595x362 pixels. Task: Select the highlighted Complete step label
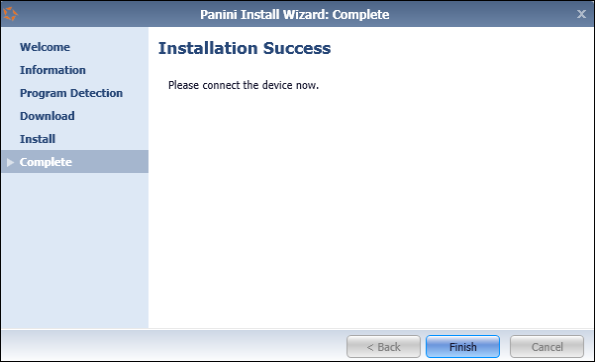click(x=46, y=162)
